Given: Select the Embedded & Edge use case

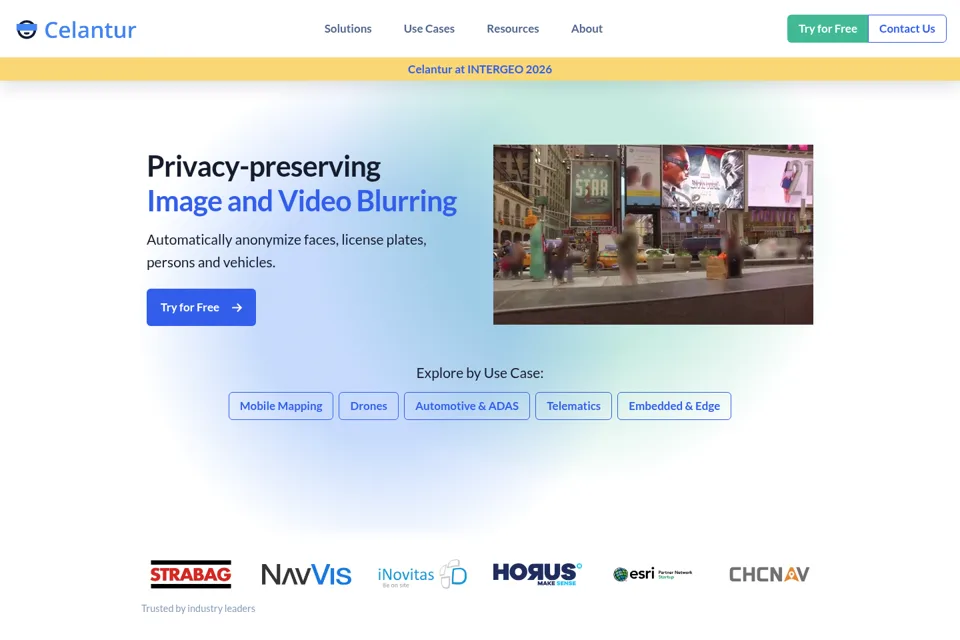Looking at the screenshot, I should point(674,406).
